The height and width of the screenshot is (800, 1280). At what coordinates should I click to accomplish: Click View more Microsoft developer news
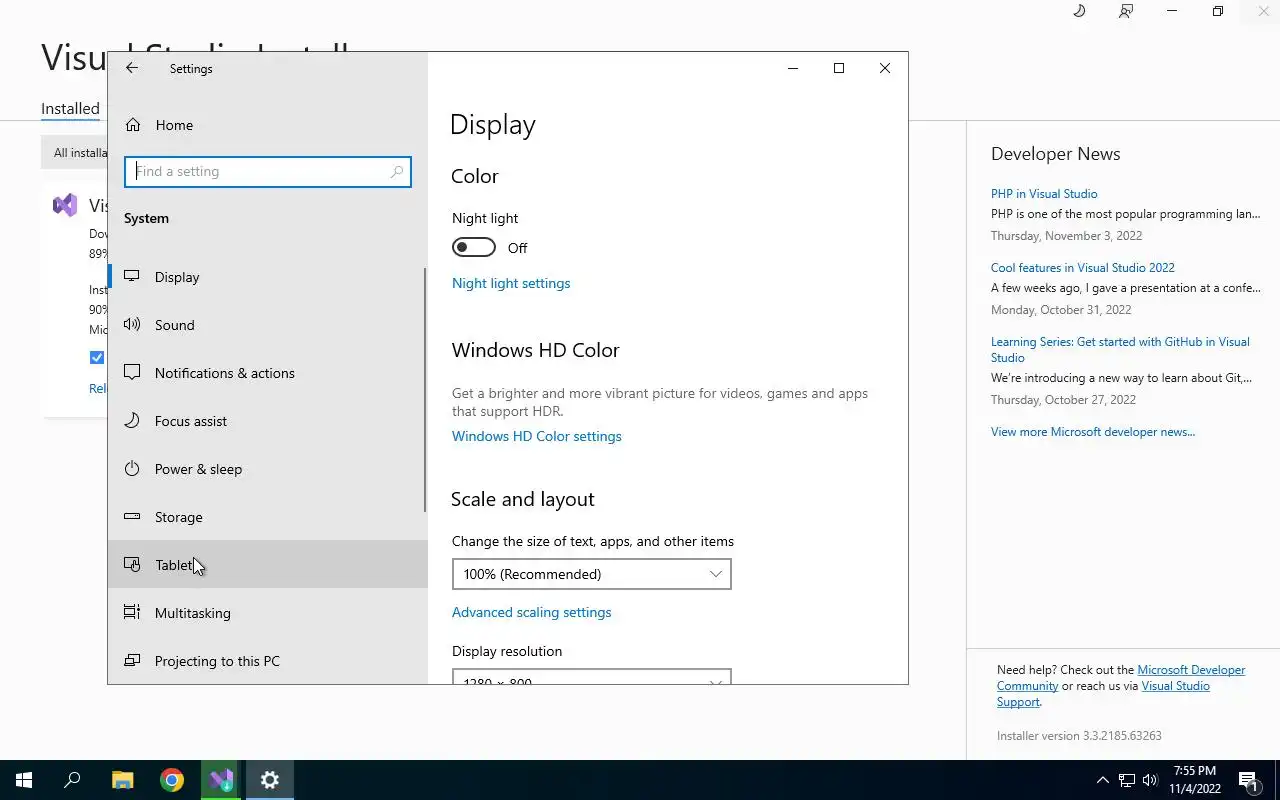1093,432
